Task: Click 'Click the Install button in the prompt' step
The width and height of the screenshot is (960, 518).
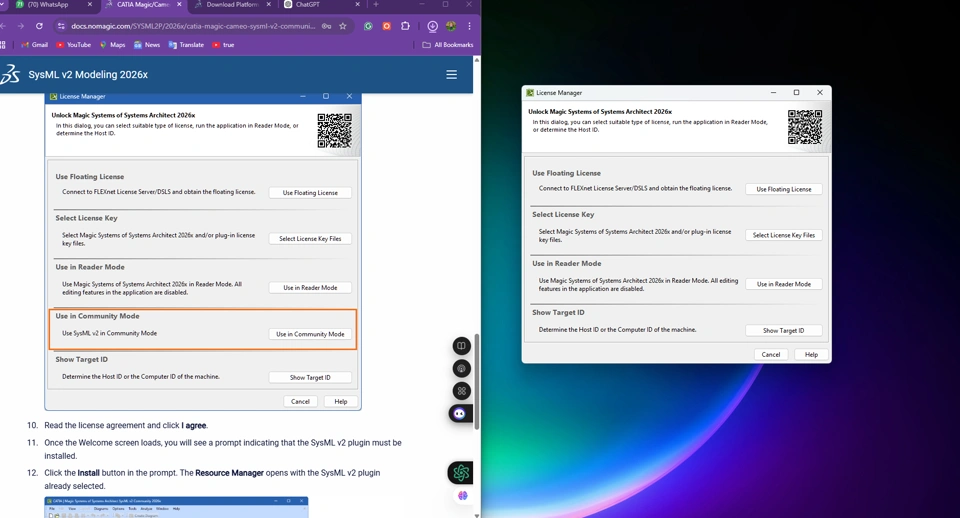Action: (212, 479)
